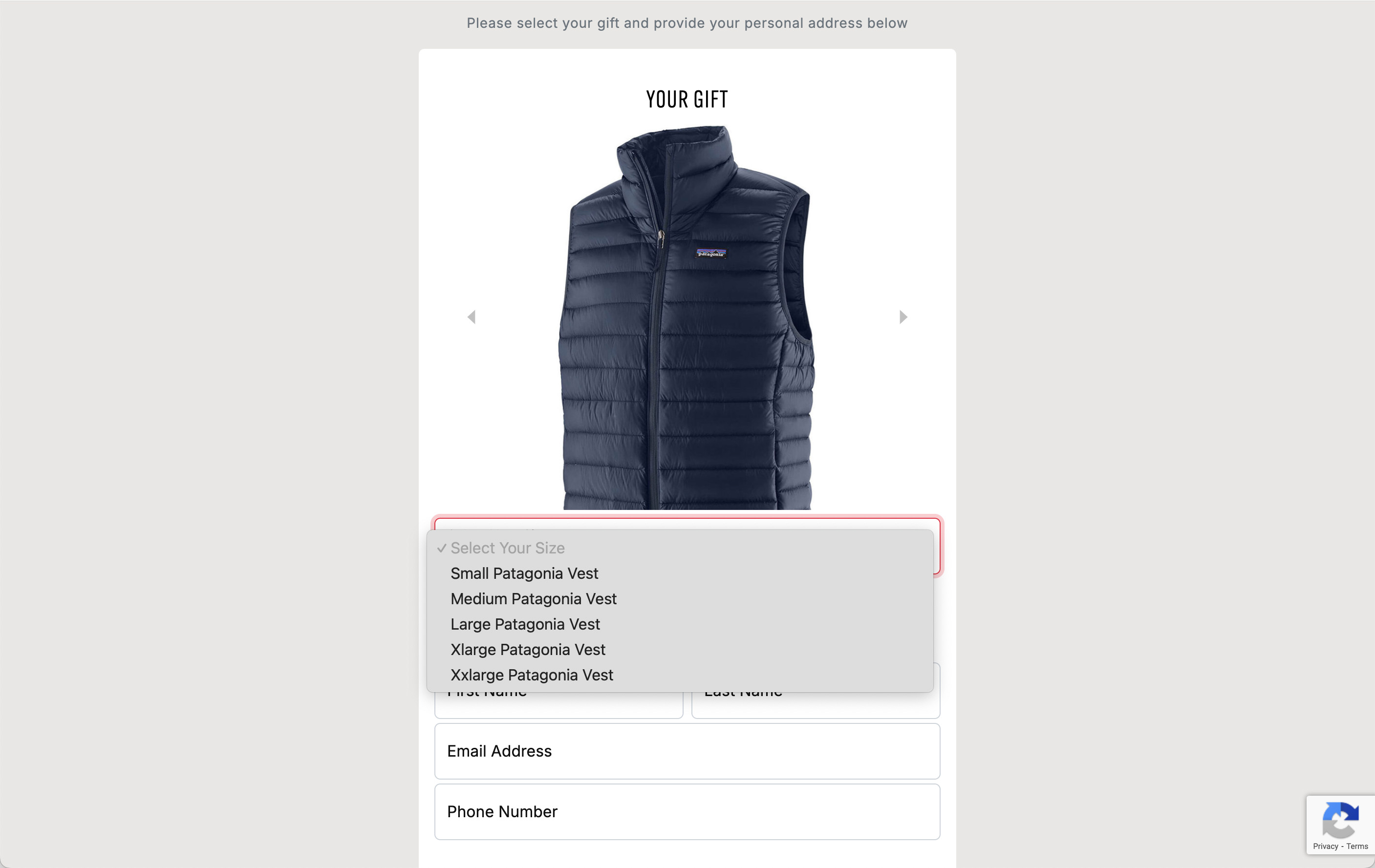Click the Patagonia vest product image

pyautogui.click(x=687, y=318)
